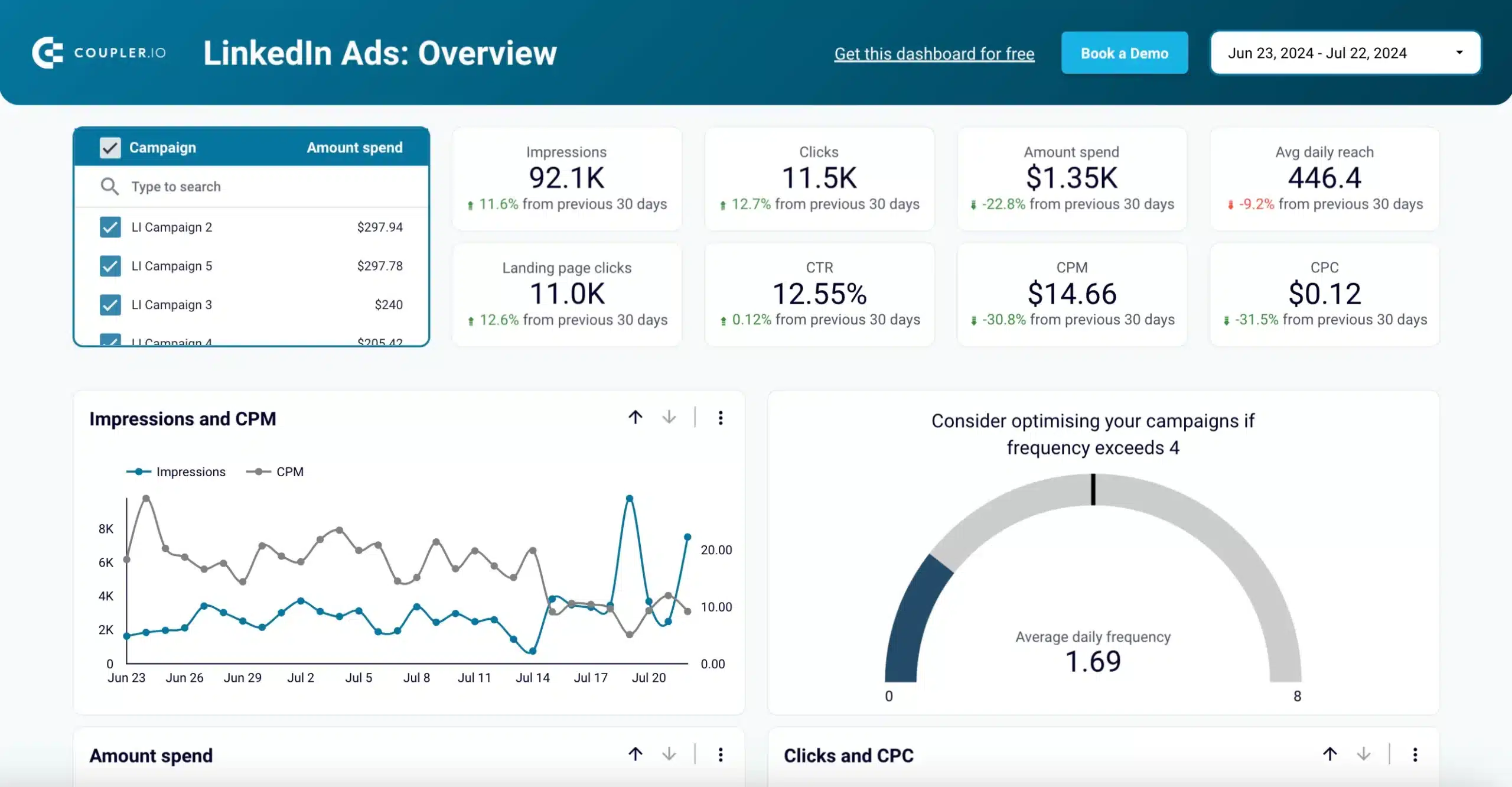This screenshot has height=787, width=1512.
Task: Click gauge maximum label 8
Action: 1297,696
